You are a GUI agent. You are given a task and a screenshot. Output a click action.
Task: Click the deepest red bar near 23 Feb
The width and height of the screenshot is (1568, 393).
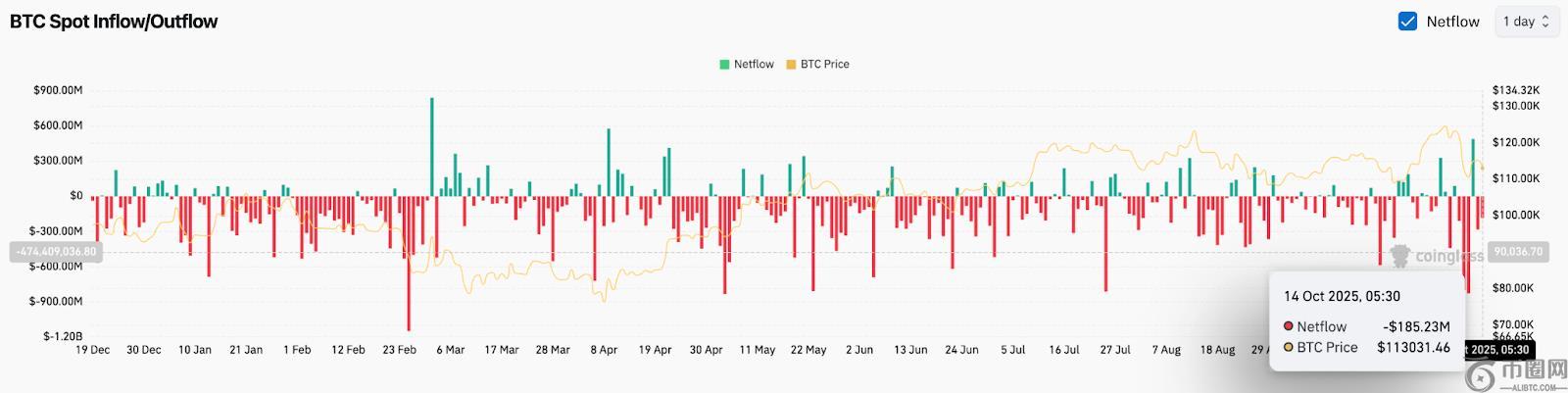pos(409,263)
